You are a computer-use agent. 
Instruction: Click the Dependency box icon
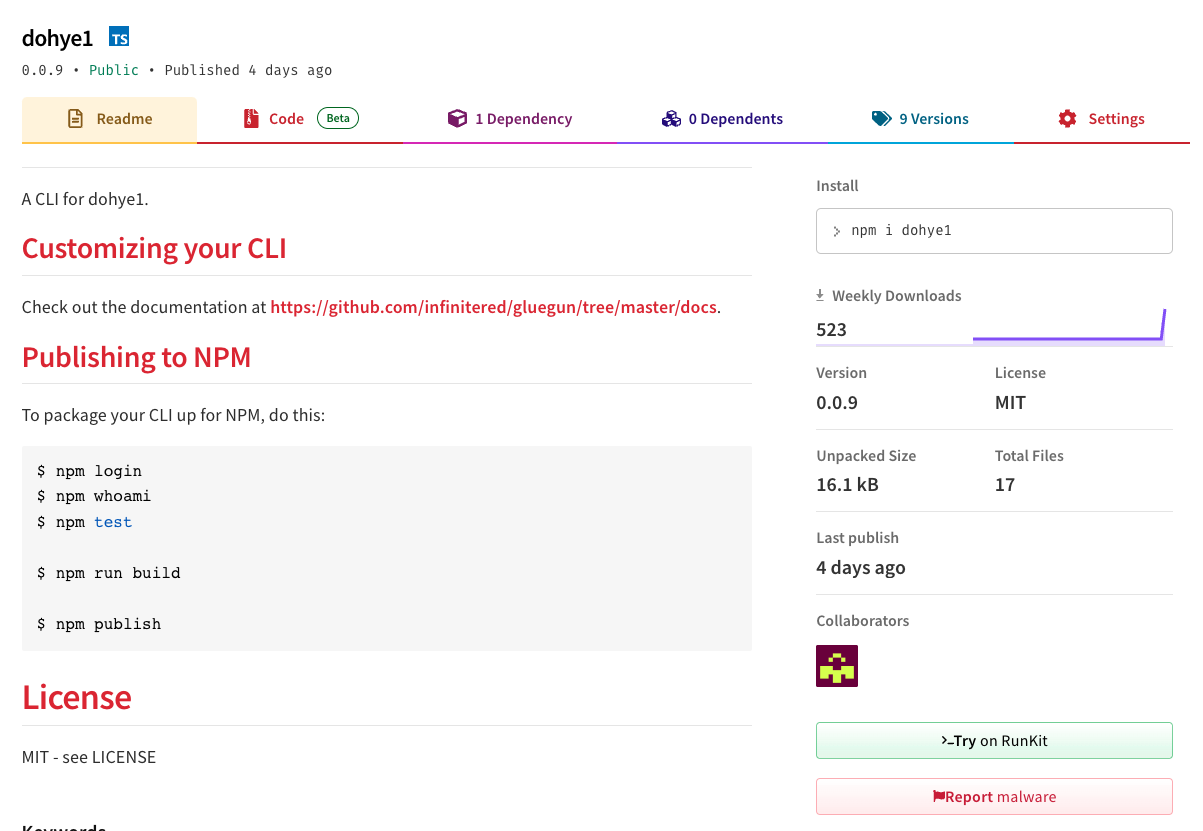(x=457, y=119)
